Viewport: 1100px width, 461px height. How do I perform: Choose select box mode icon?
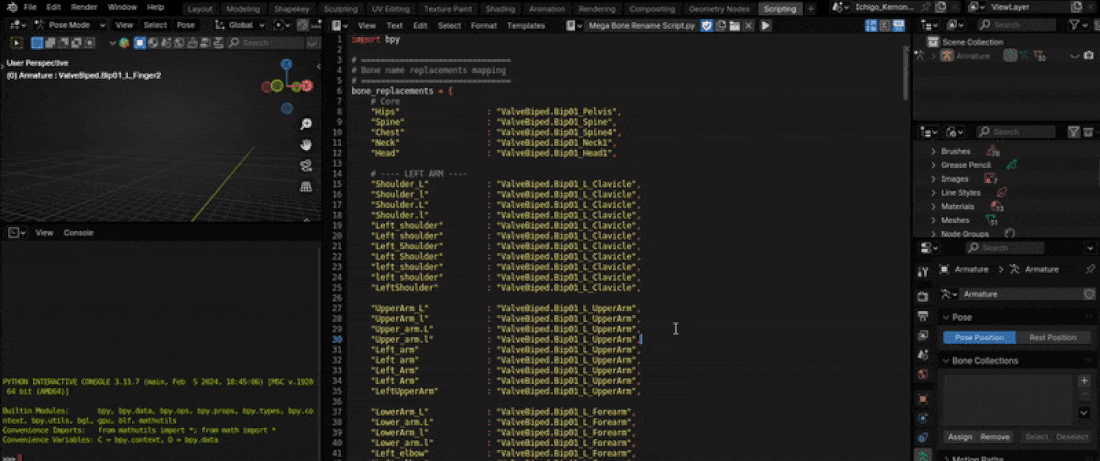pos(37,43)
